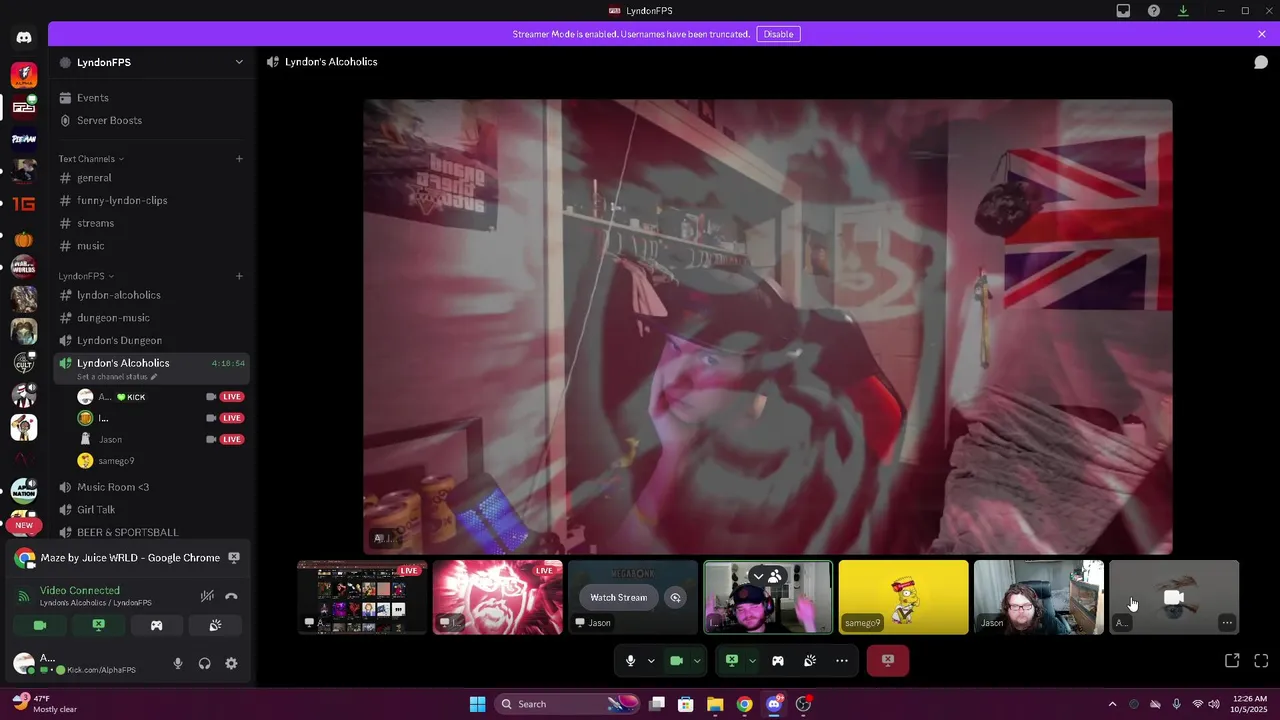Viewport: 1280px width, 720px height.
Task: Dismiss Streamer Mode banner
Action: coord(1262,34)
